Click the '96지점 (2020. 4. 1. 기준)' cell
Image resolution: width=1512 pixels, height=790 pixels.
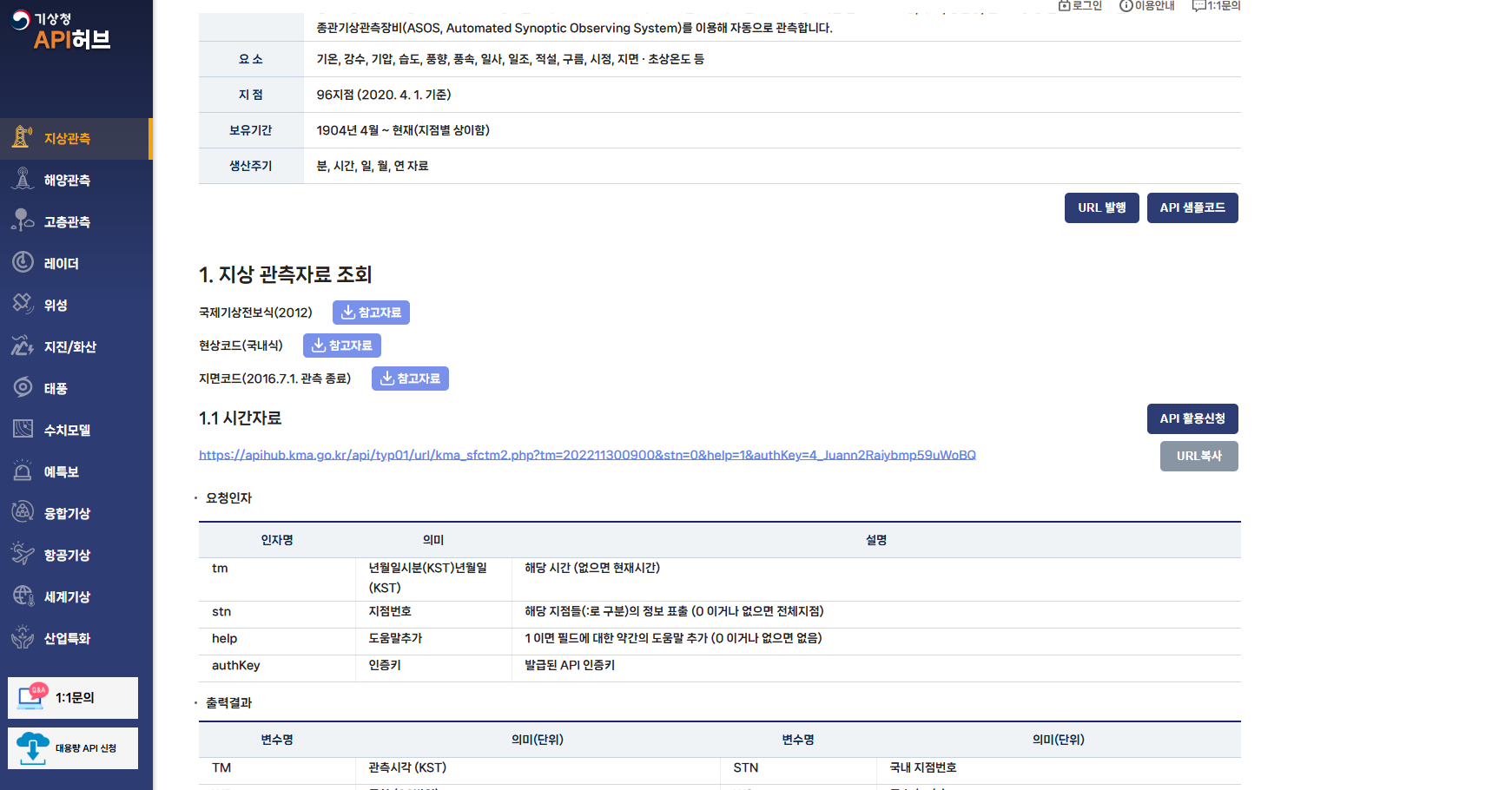tap(772, 95)
